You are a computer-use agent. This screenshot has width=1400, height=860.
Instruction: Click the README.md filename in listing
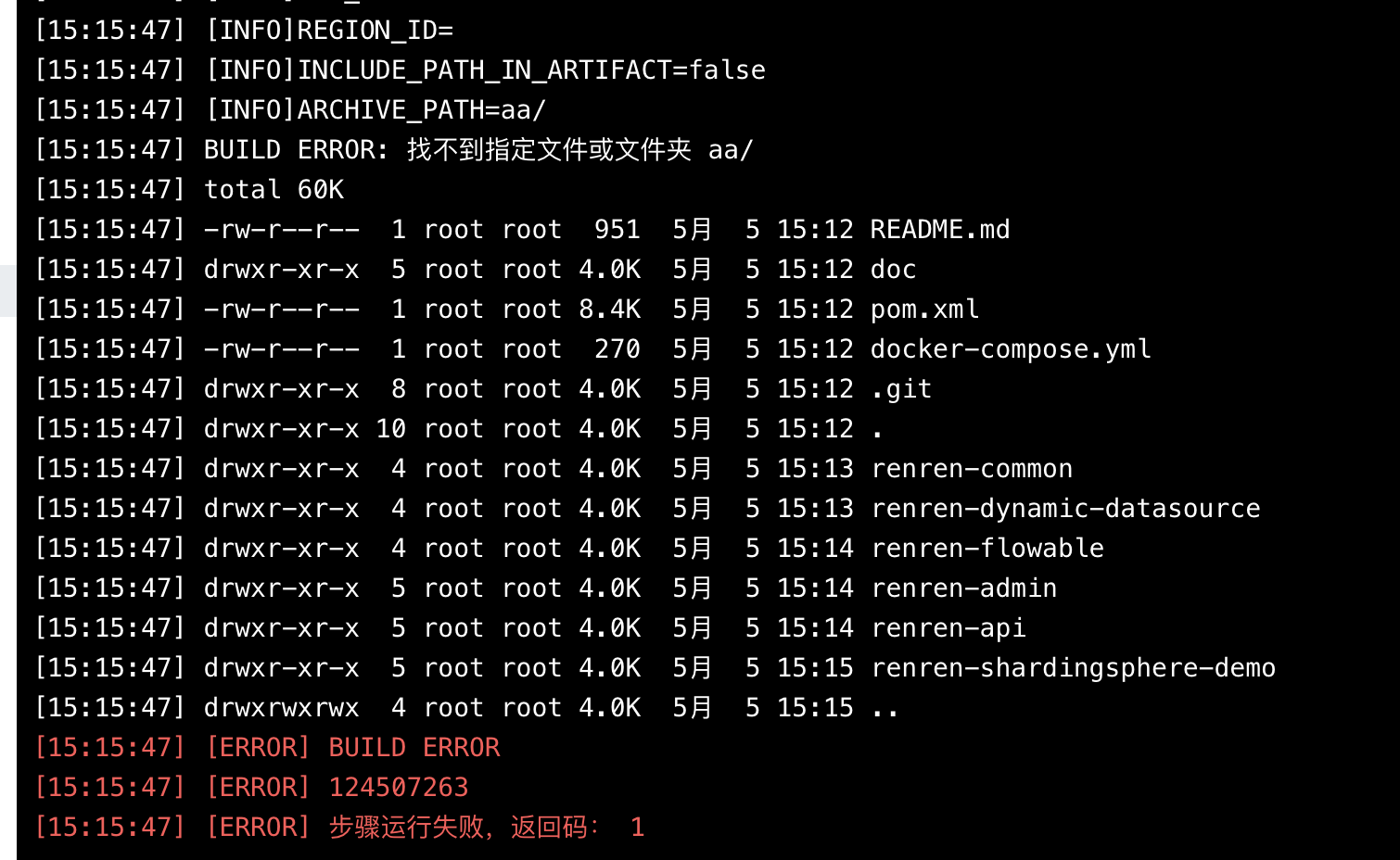click(940, 229)
